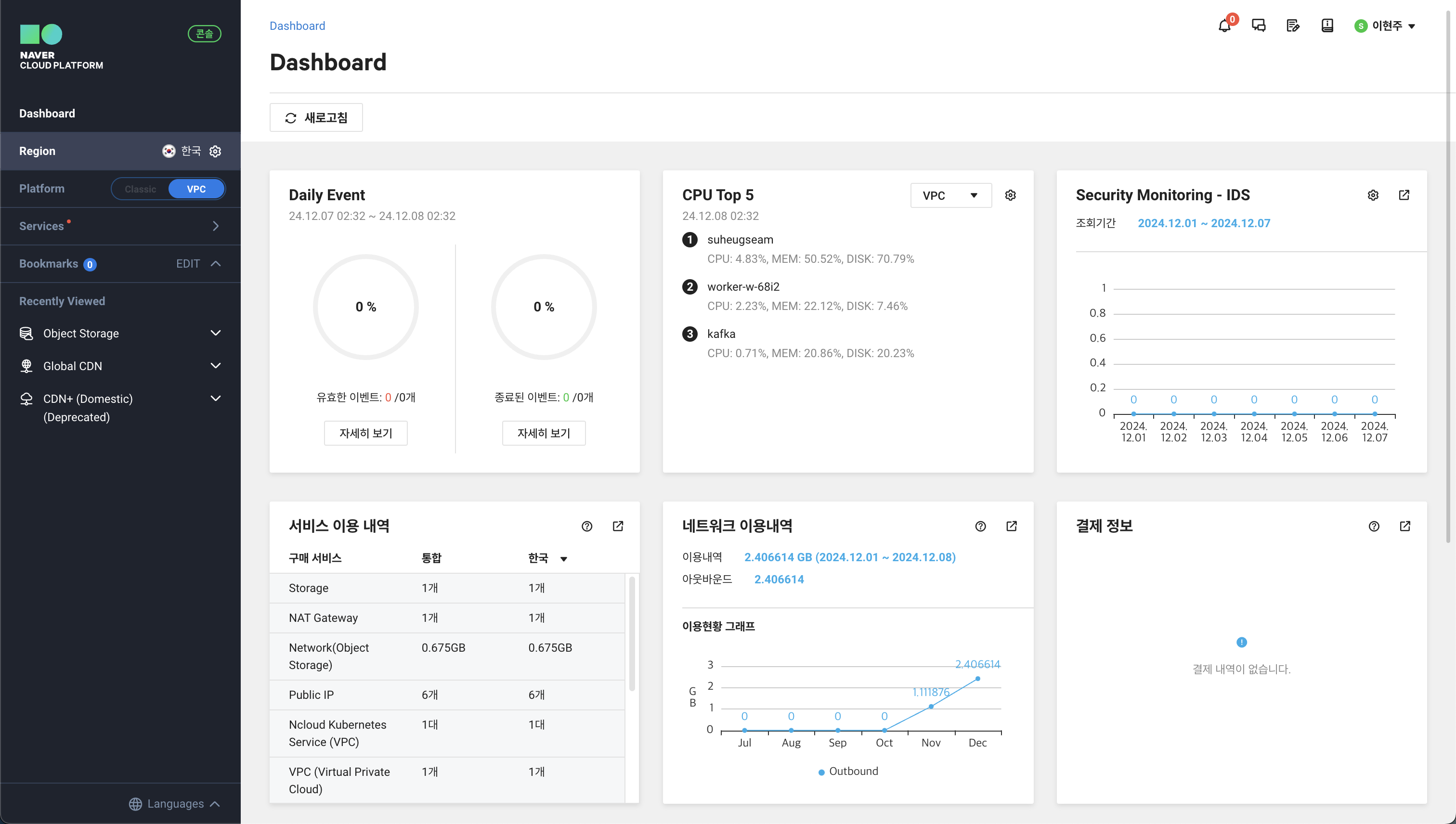Click help icon on 서비스 이용 내역 card
Screen dimensions: 1456x824
(x=587, y=527)
